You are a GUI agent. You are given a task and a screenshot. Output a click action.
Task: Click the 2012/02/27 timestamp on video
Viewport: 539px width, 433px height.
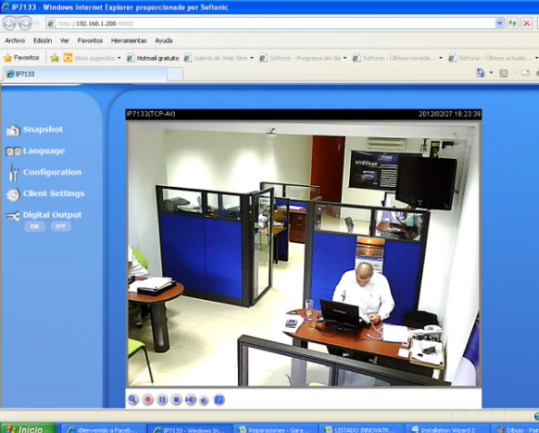[449, 114]
